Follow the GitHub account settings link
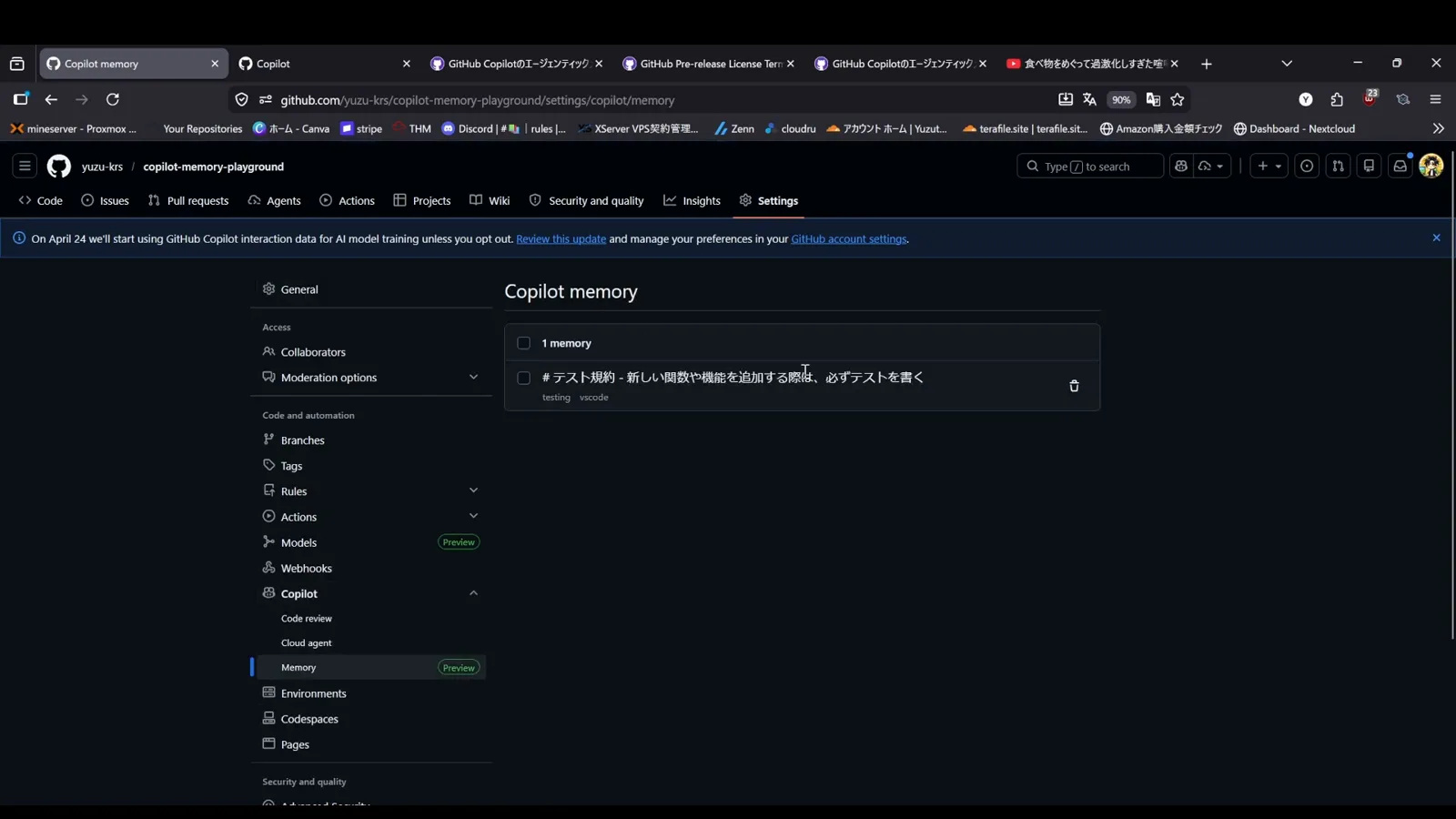The image size is (1456, 819). (x=848, y=239)
